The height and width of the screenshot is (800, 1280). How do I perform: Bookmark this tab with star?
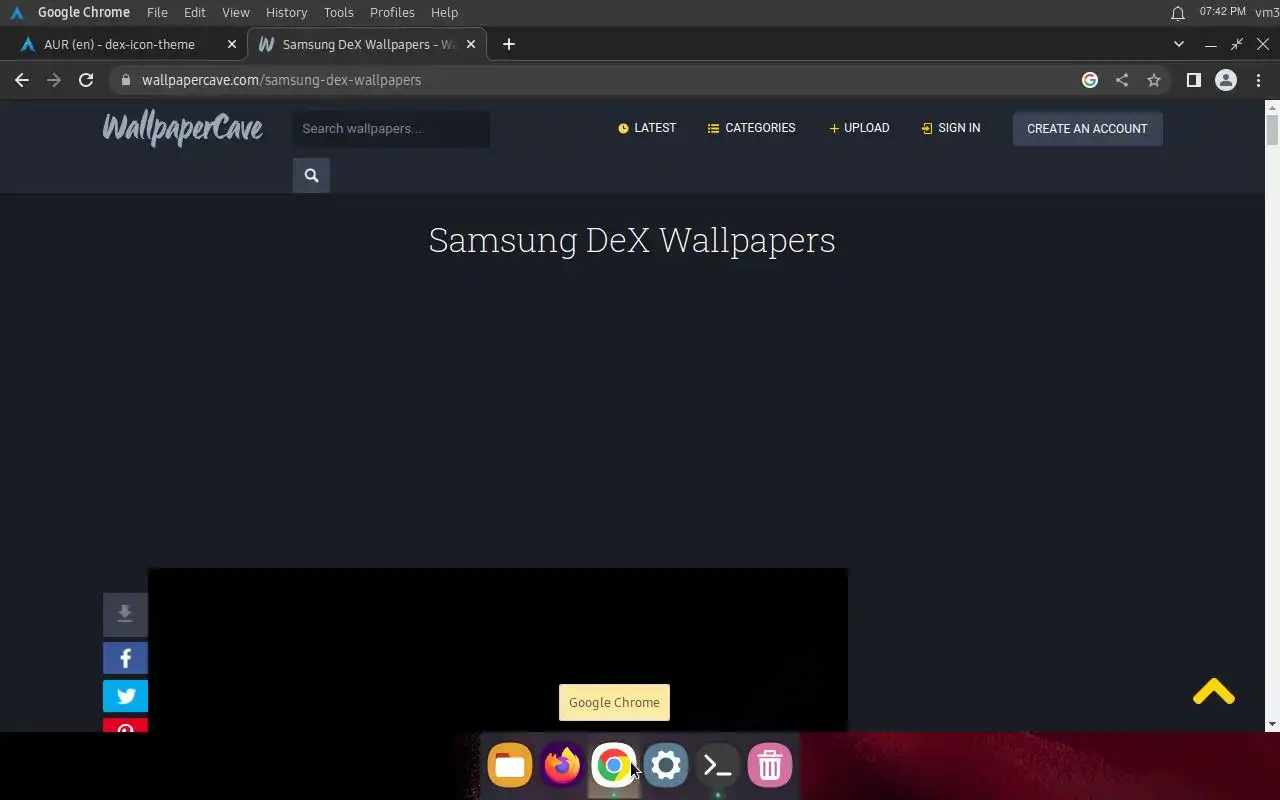click(x=1154, y=80)
